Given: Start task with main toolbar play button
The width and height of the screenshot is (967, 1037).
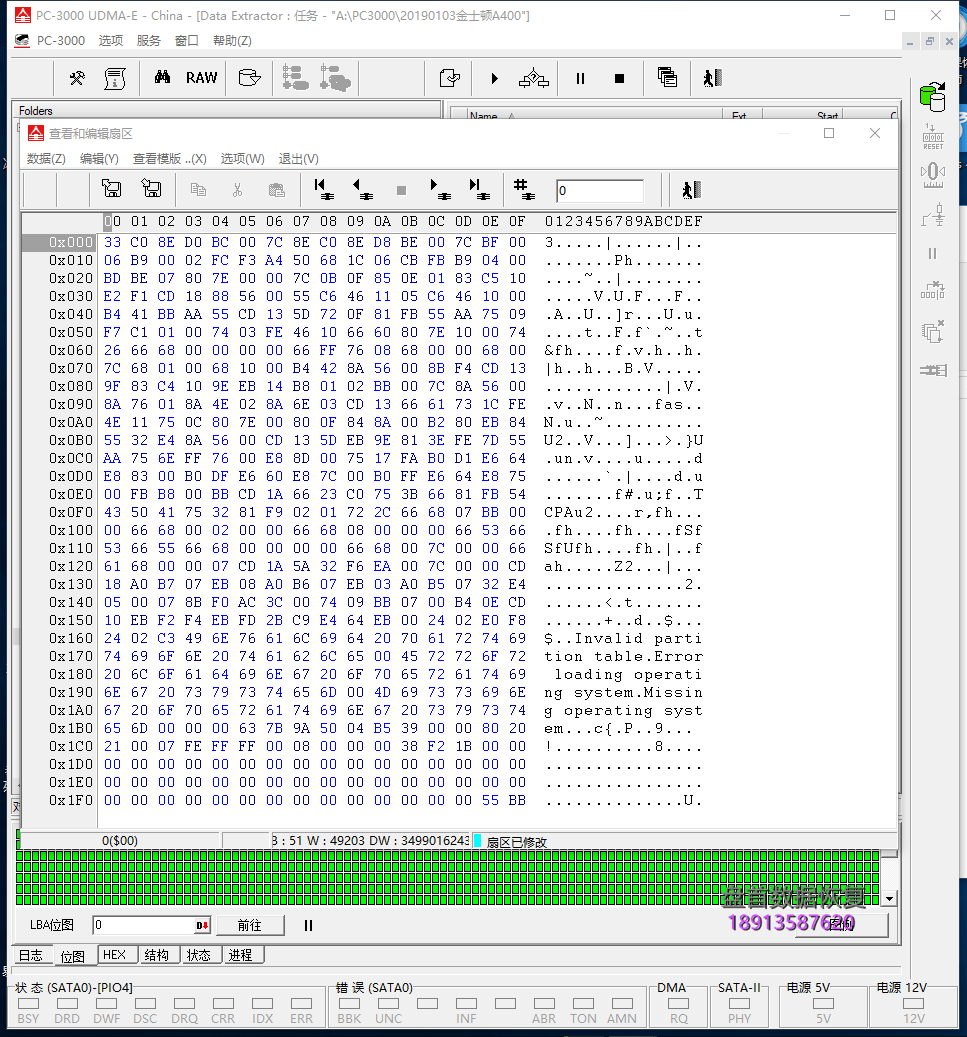Looking at the screenshot, I should 494,79.
